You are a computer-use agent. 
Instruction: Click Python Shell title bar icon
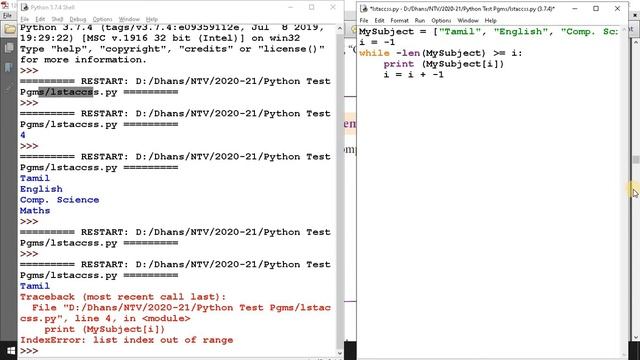(24, 7)
